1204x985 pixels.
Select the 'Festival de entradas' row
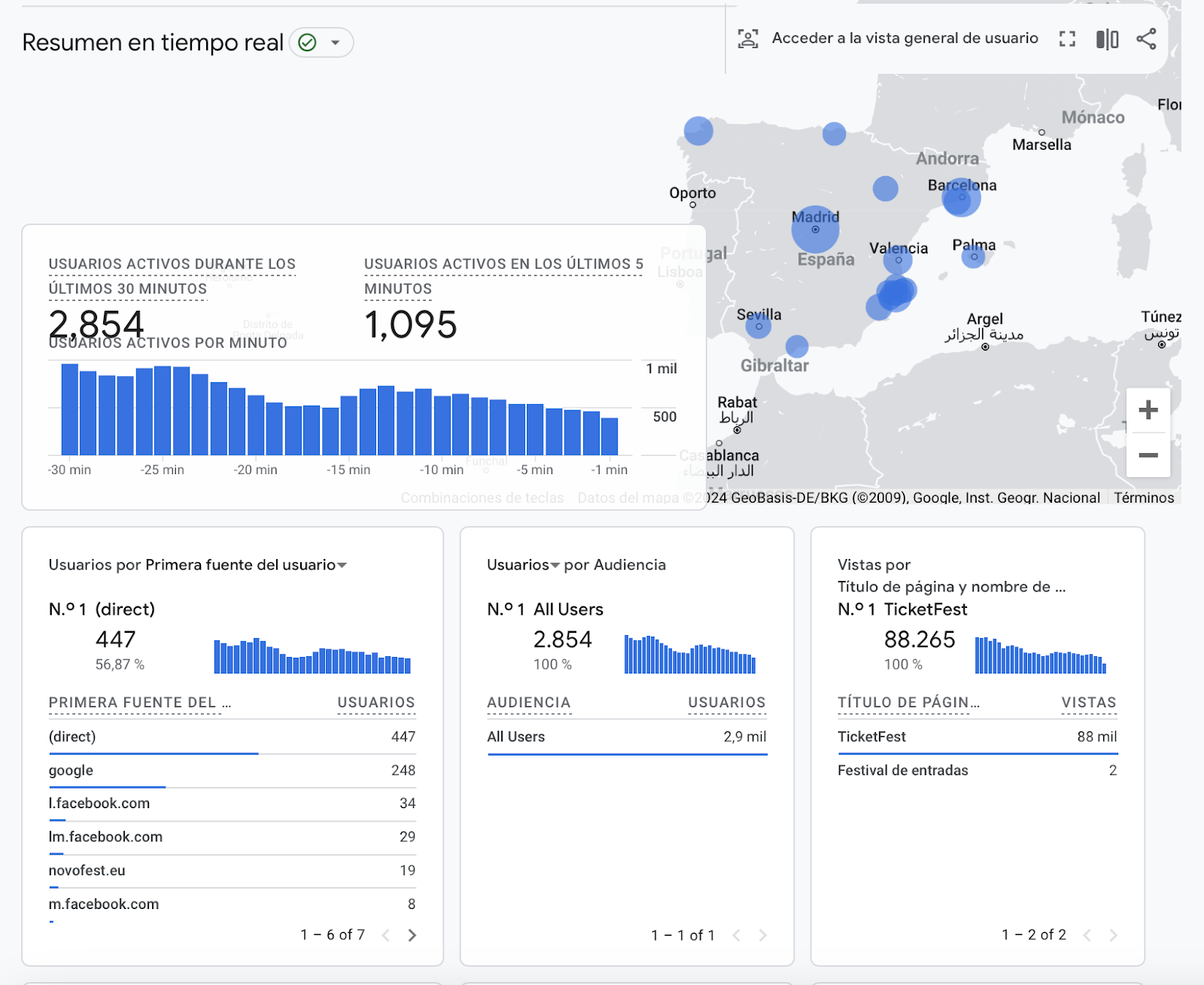(977, 771)
